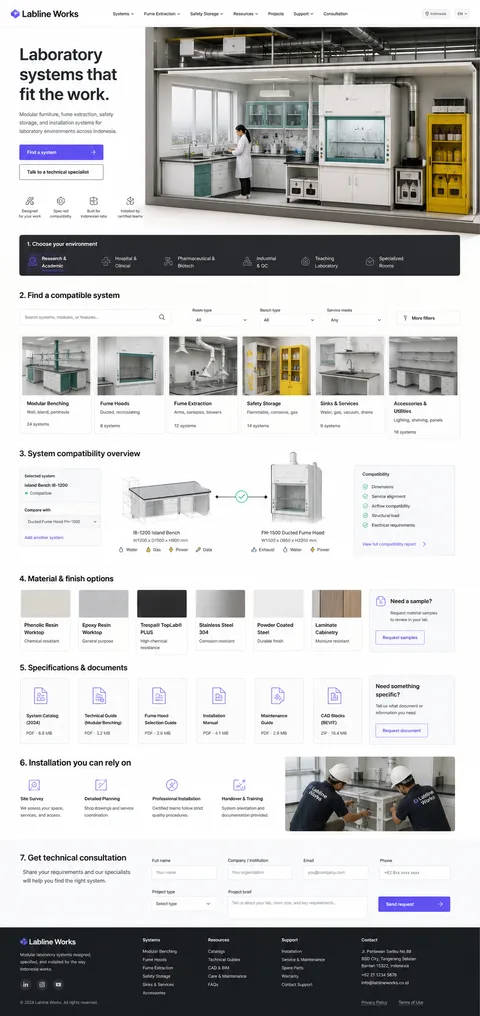Viewport: 480px width, 1016px height.
Task: Select the Hospital & Clinical environment icon
Action: (106, 262)
